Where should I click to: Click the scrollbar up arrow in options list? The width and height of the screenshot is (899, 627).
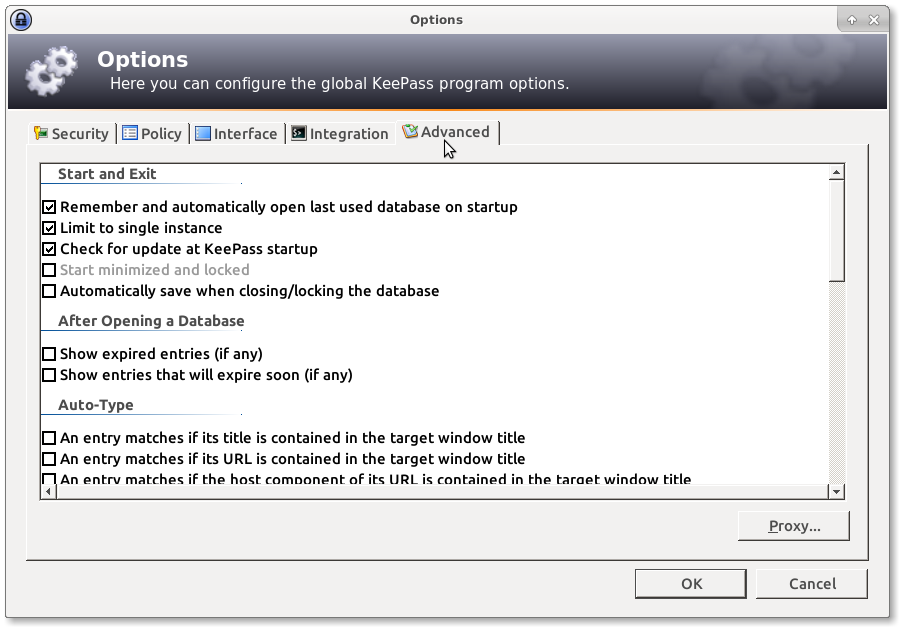pyautogui.click(x=837, y=173)
